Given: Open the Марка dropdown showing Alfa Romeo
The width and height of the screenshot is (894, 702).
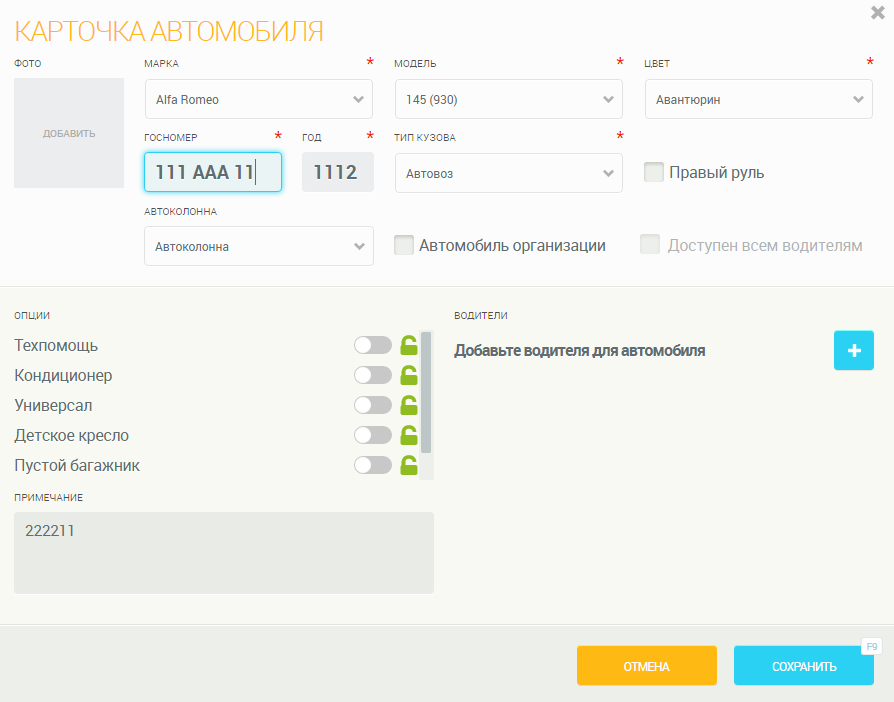Looking at the screenshot, I should 258,99.
